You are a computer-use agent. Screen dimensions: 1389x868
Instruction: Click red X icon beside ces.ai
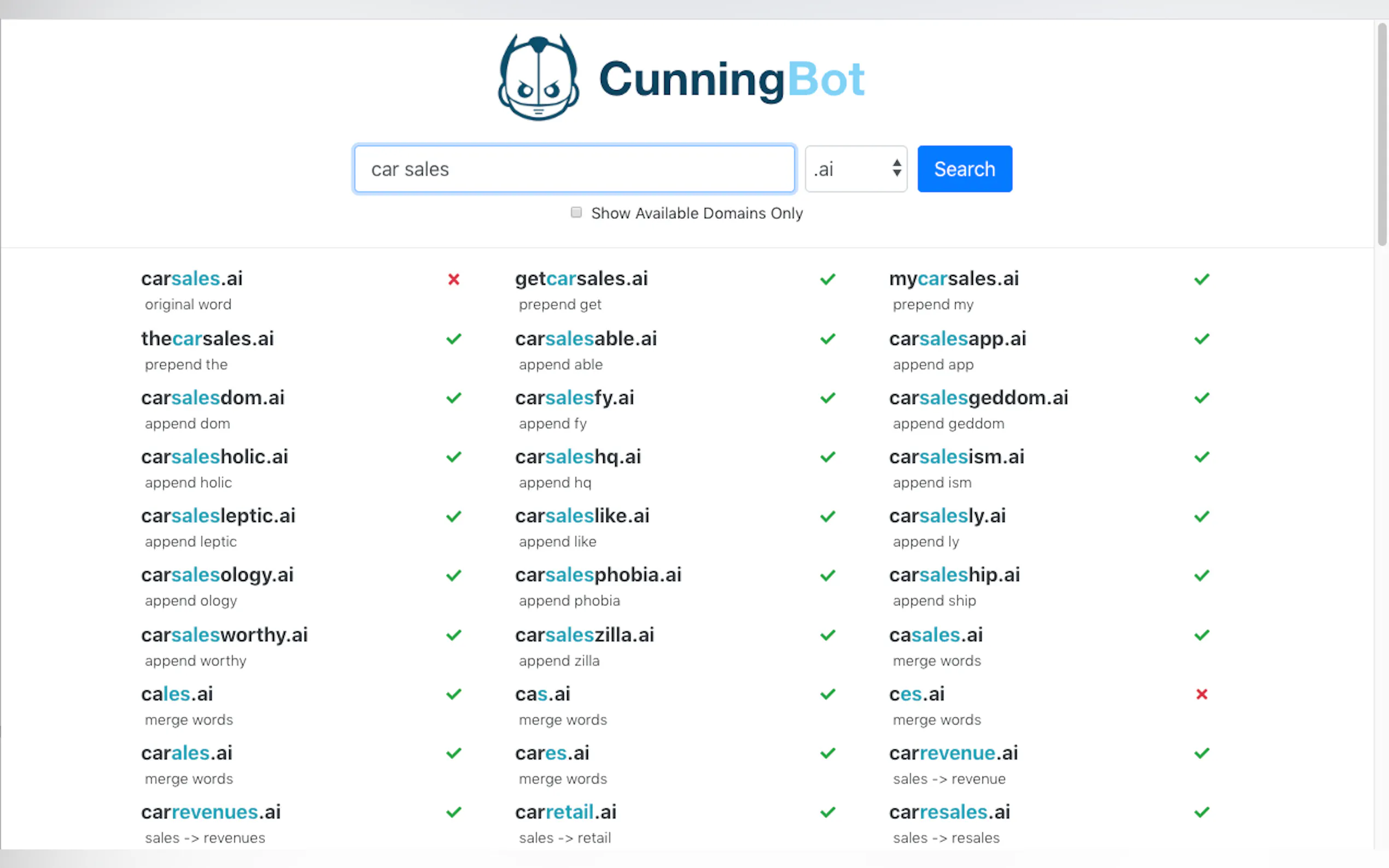click(1201, 695)
